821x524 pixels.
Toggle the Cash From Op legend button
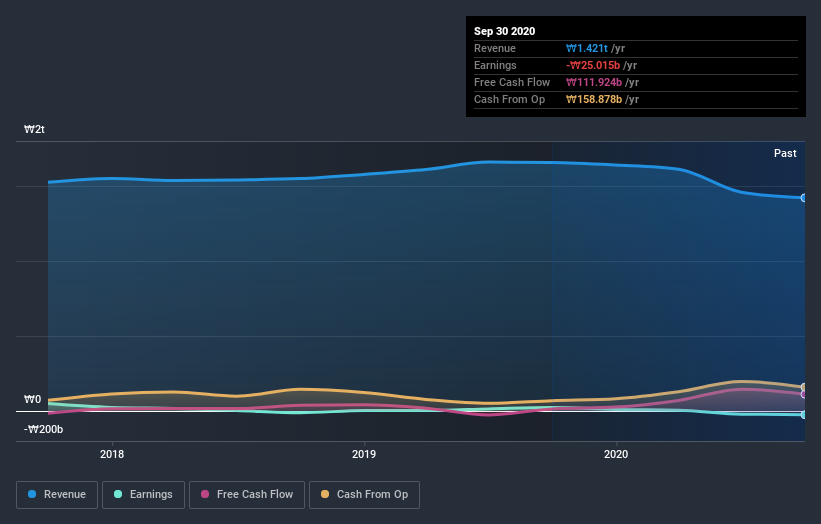coord(364,495)
